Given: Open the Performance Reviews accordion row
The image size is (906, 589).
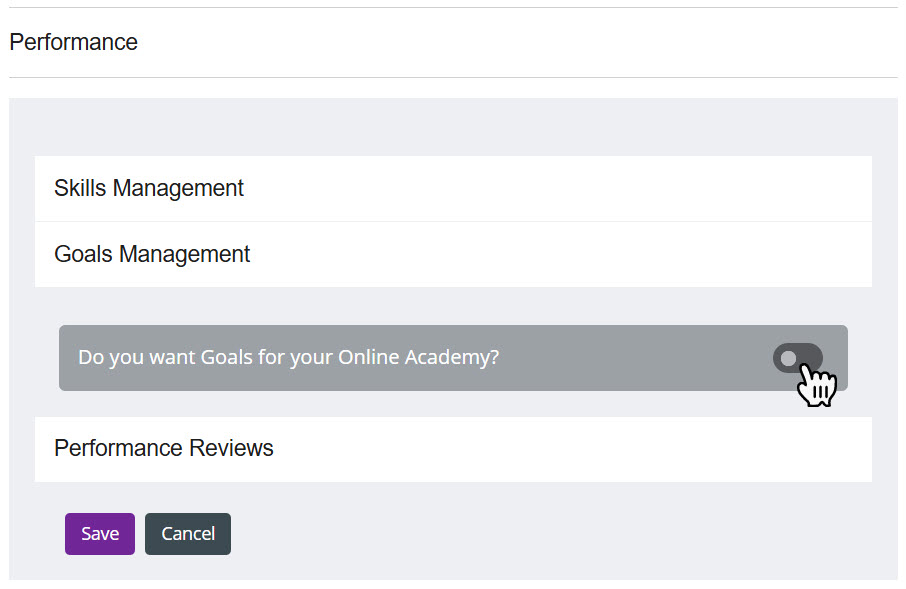Looking at the screenshot, I should pos(453,448).
